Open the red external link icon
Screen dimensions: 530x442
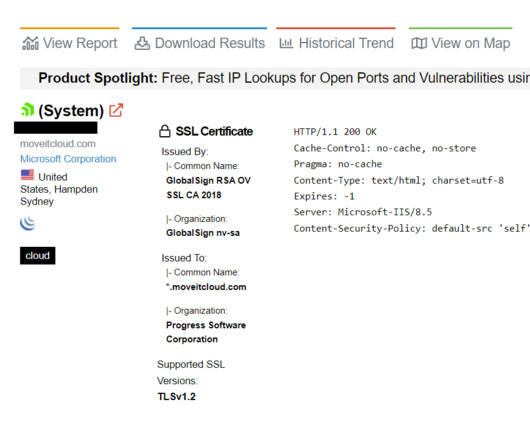pos(116,110)
